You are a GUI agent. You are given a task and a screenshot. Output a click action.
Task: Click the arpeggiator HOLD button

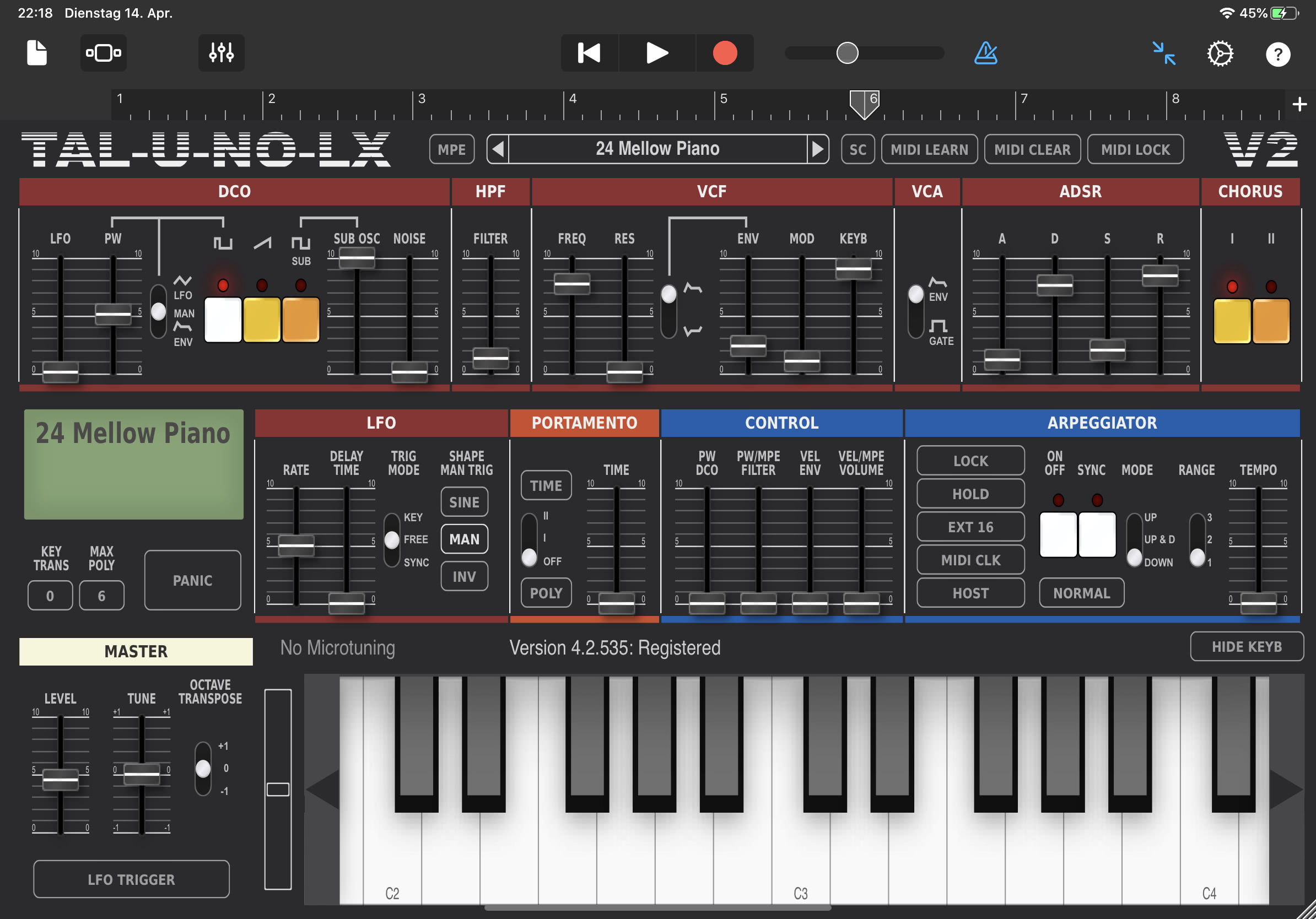click(x=970, y=494)
